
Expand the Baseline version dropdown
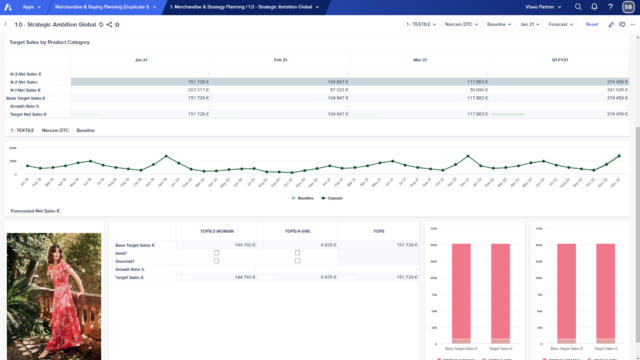(x=499, y=24)
